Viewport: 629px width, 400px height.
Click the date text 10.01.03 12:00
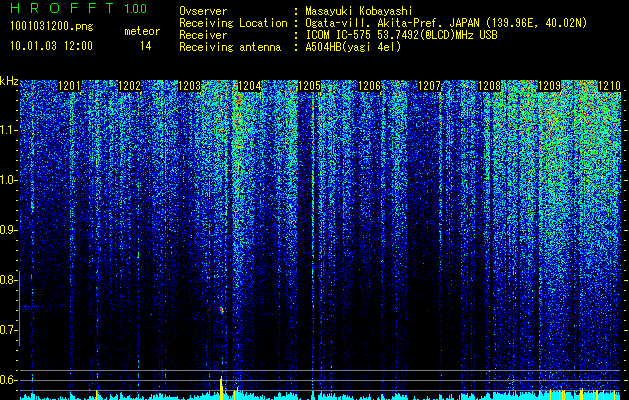click(x=51, y=46)
